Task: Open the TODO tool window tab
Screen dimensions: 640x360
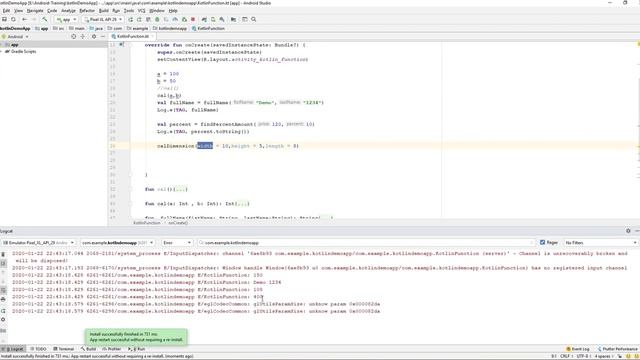Action: coord(39,349)
